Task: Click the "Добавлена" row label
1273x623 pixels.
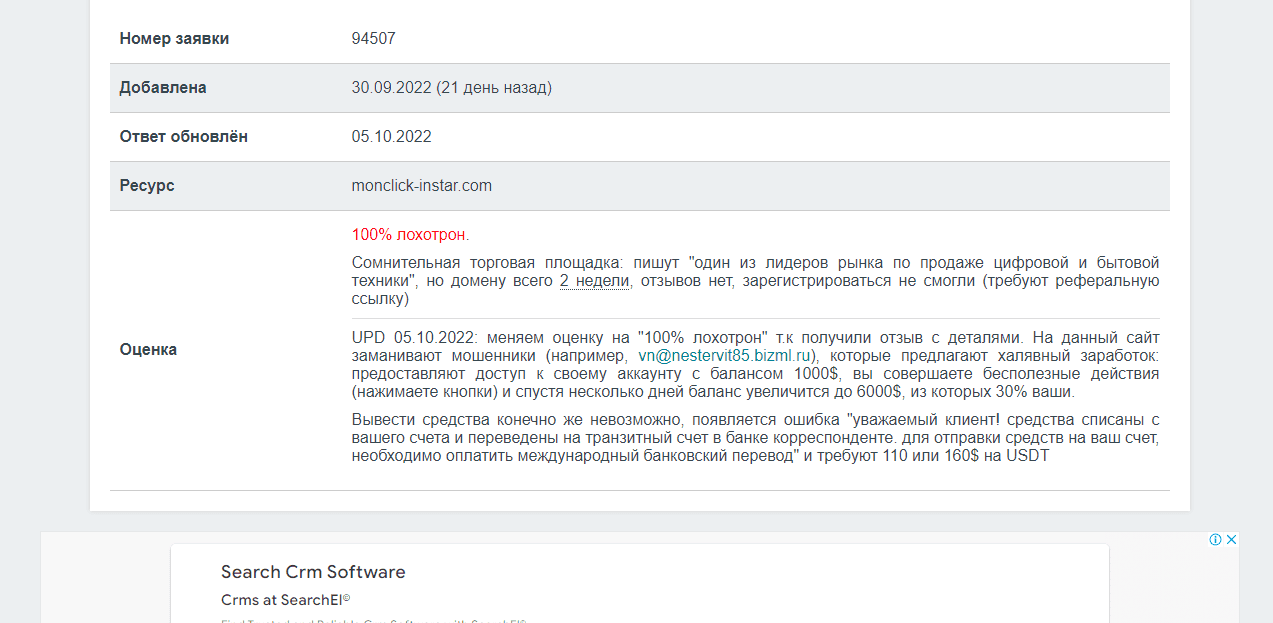Action: click(x=163, y=88)
